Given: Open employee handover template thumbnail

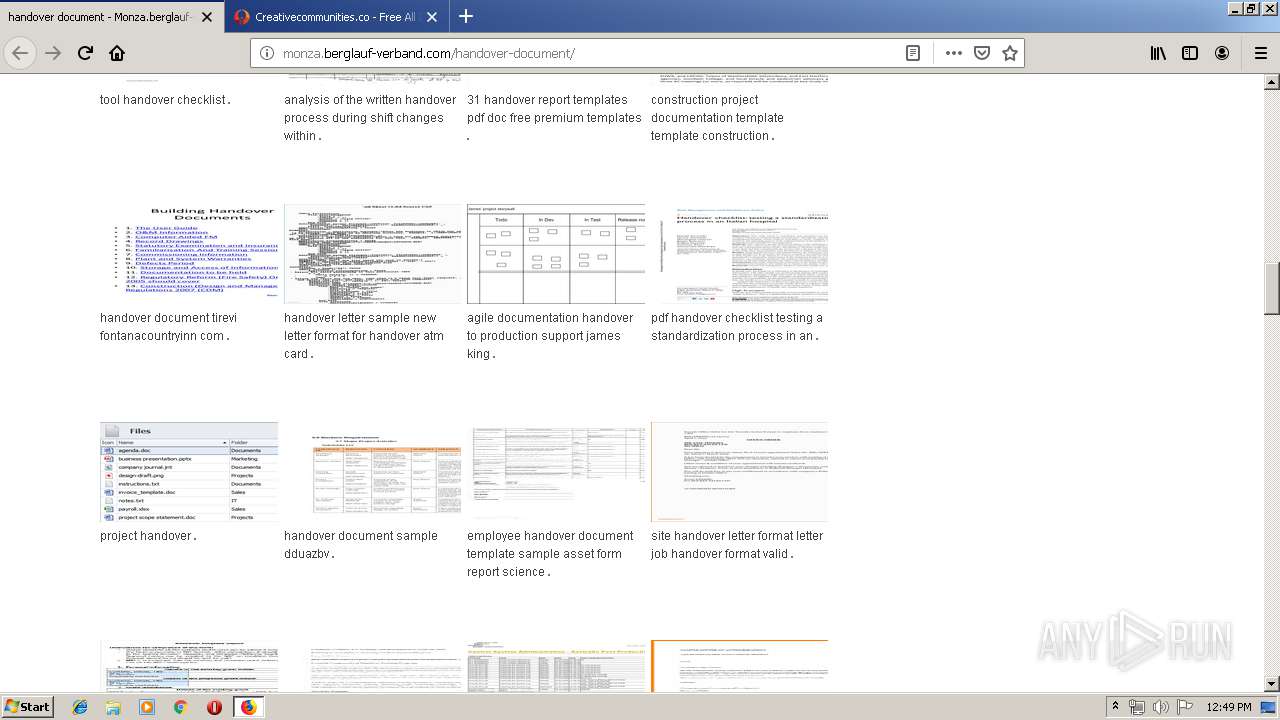Looking at the screenshot, I should (x=556, y=471).
